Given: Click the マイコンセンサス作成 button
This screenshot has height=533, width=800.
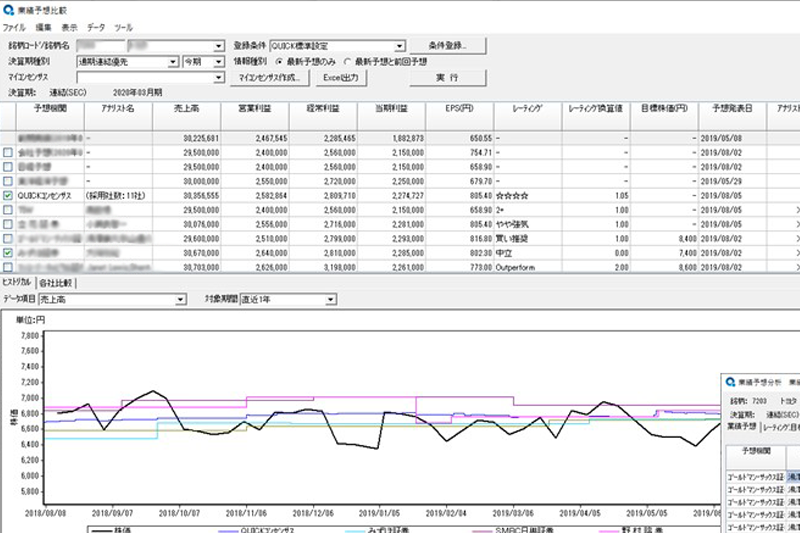Looking at the screenshot, I should pos(269,78).
